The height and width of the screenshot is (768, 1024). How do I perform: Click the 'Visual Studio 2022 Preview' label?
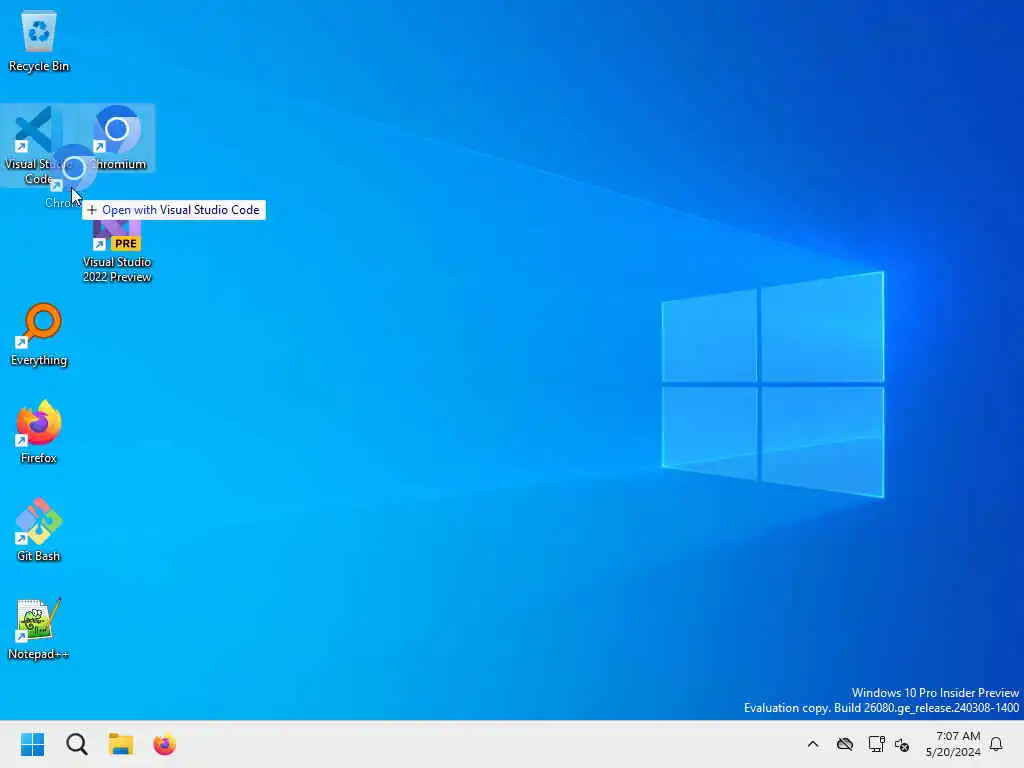117,269
